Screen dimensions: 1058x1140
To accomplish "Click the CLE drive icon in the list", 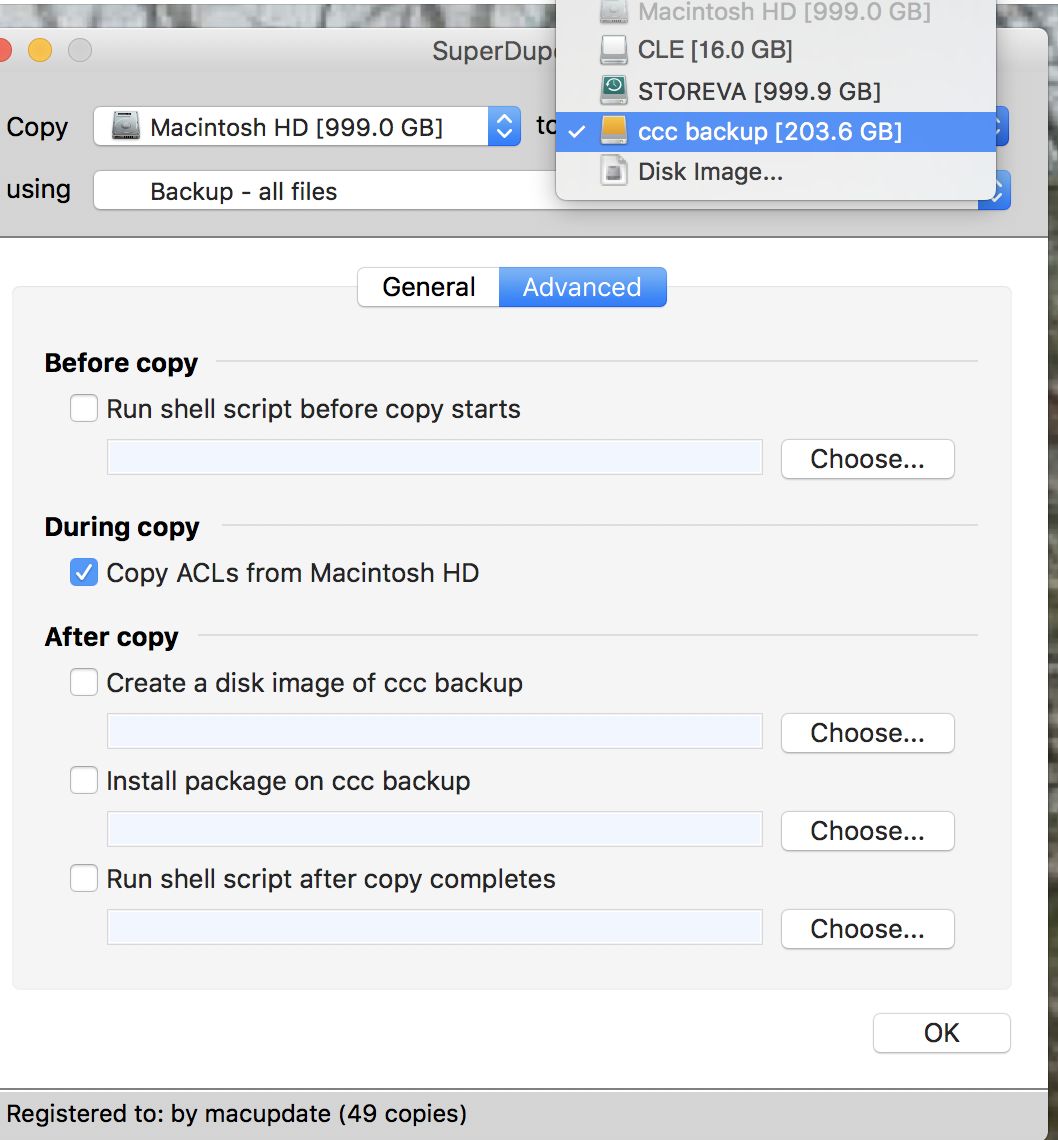I will coord(613,49).
